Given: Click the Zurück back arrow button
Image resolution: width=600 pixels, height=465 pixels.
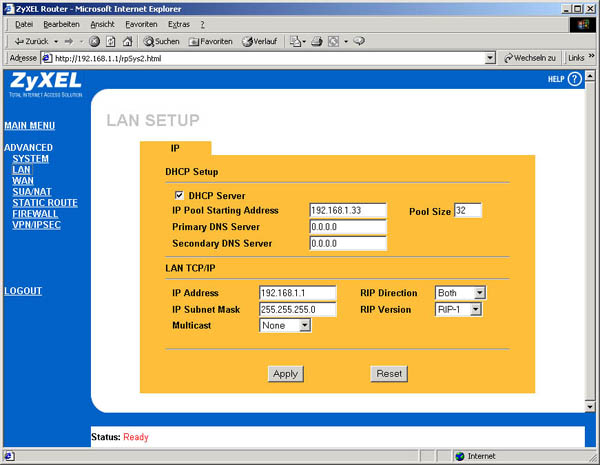Looking at the screenshot, I should tap(30, 41).
